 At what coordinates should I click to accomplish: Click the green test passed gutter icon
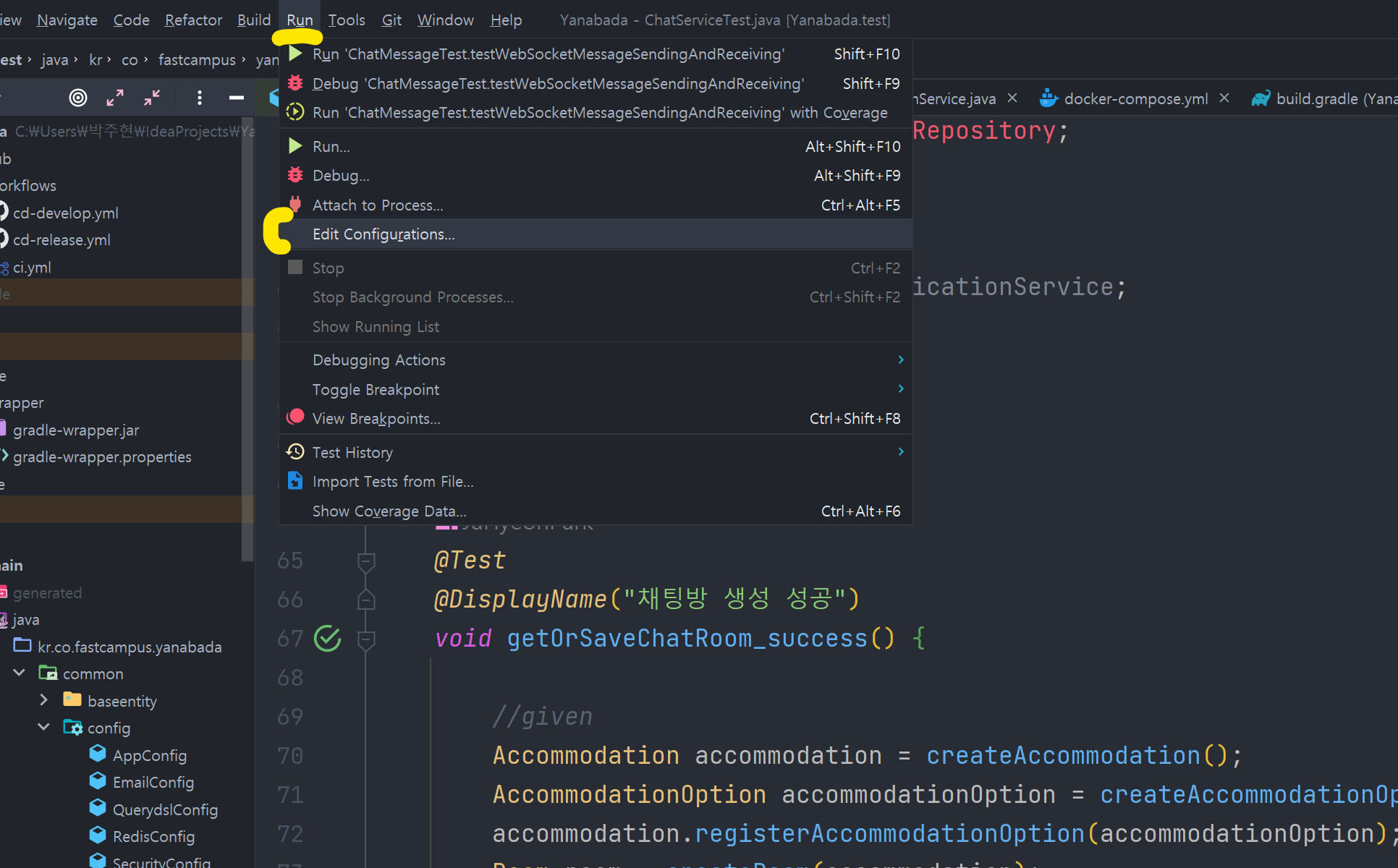click(x=328, y=638)
